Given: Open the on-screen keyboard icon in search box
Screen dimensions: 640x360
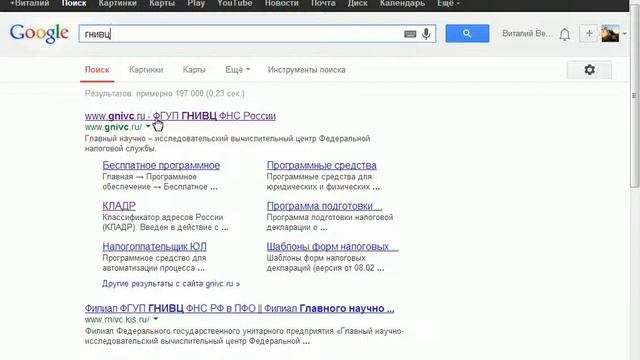Looking at the screenshot, I should (410, 34).
